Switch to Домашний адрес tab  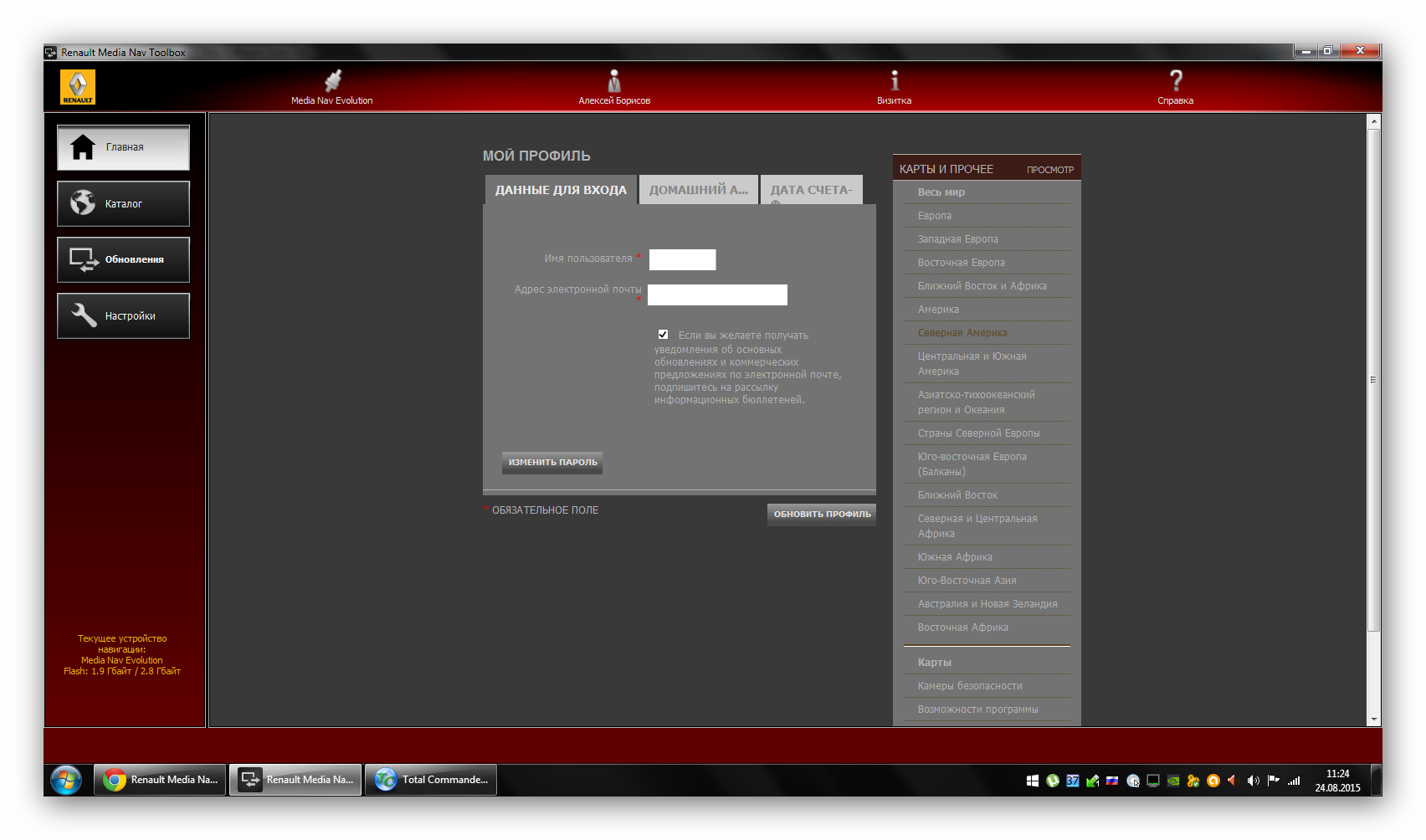point(698,190)
